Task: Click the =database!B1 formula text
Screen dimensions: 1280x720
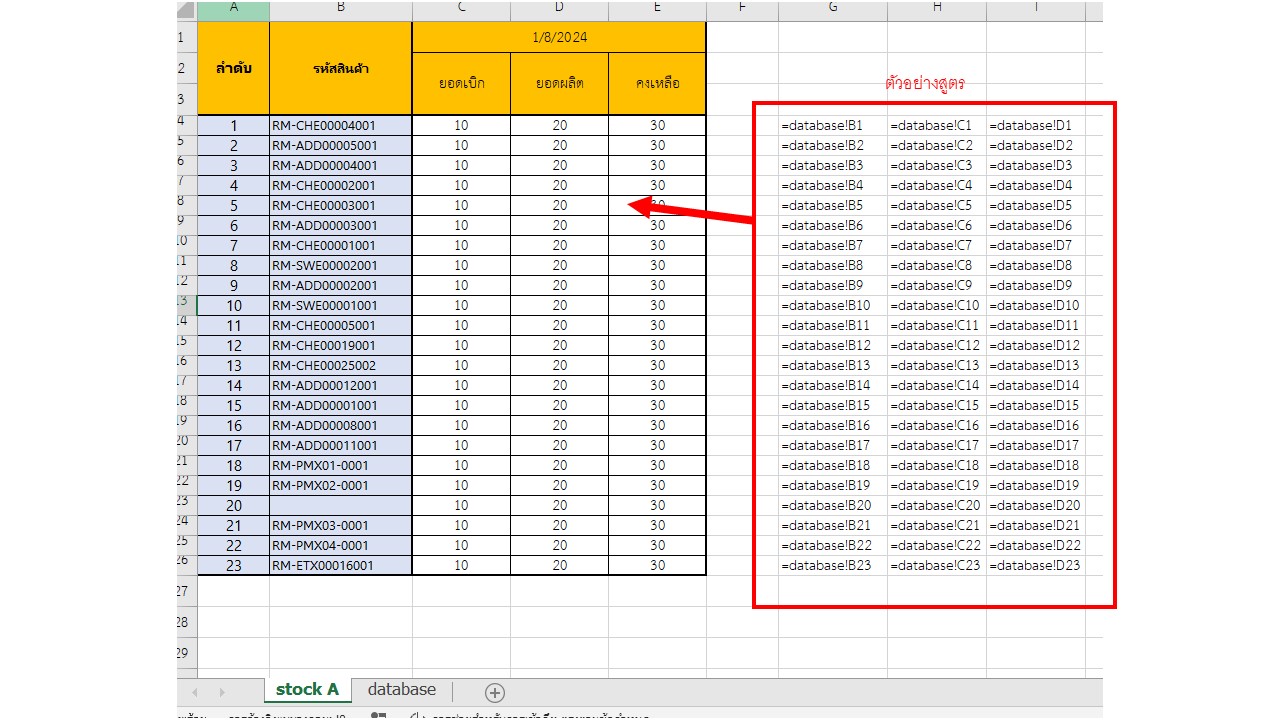Action: pyautogui.click(x=822, y=126)
